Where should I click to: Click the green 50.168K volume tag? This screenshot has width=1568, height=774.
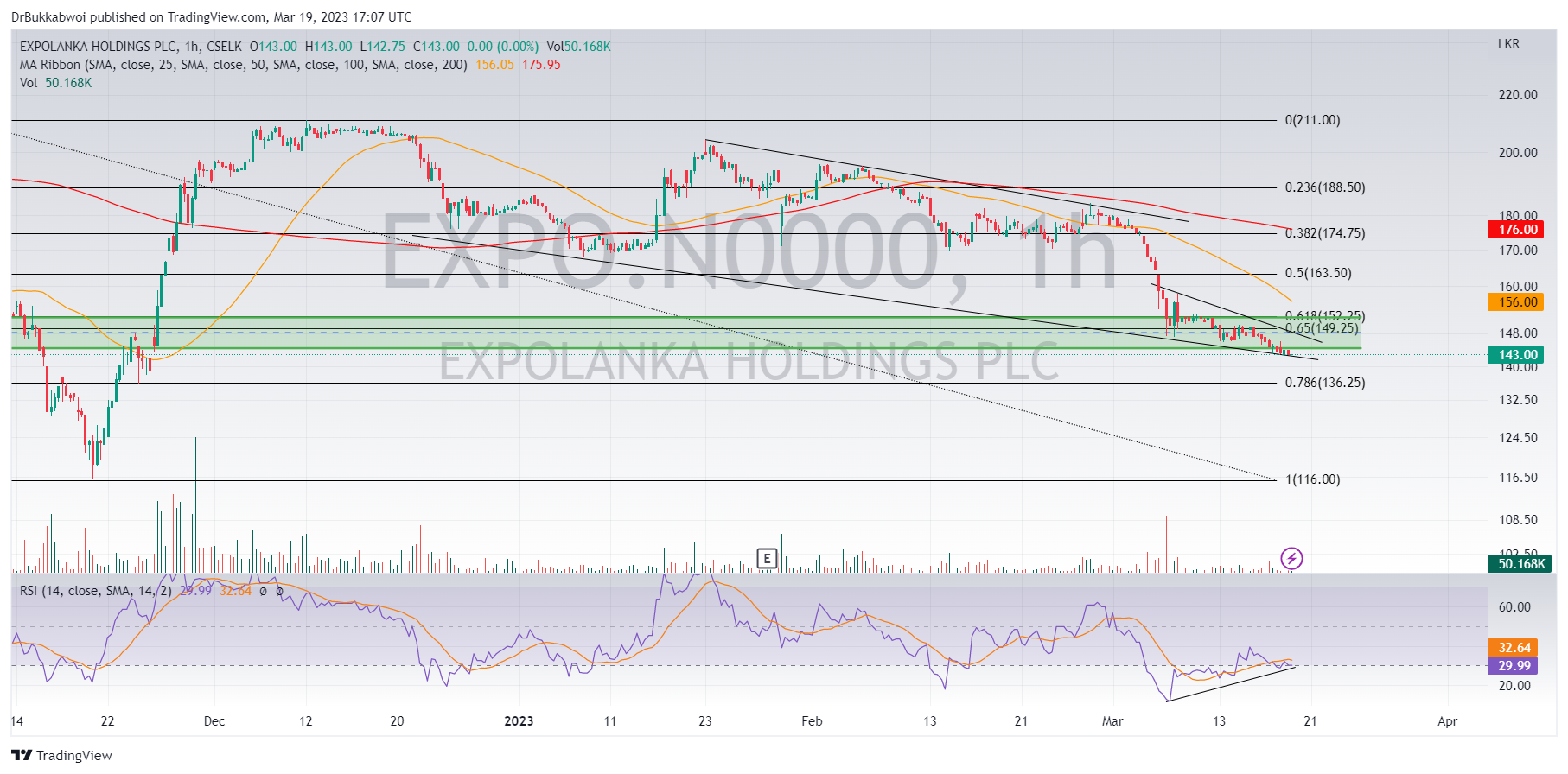[x=1520, y=564]
